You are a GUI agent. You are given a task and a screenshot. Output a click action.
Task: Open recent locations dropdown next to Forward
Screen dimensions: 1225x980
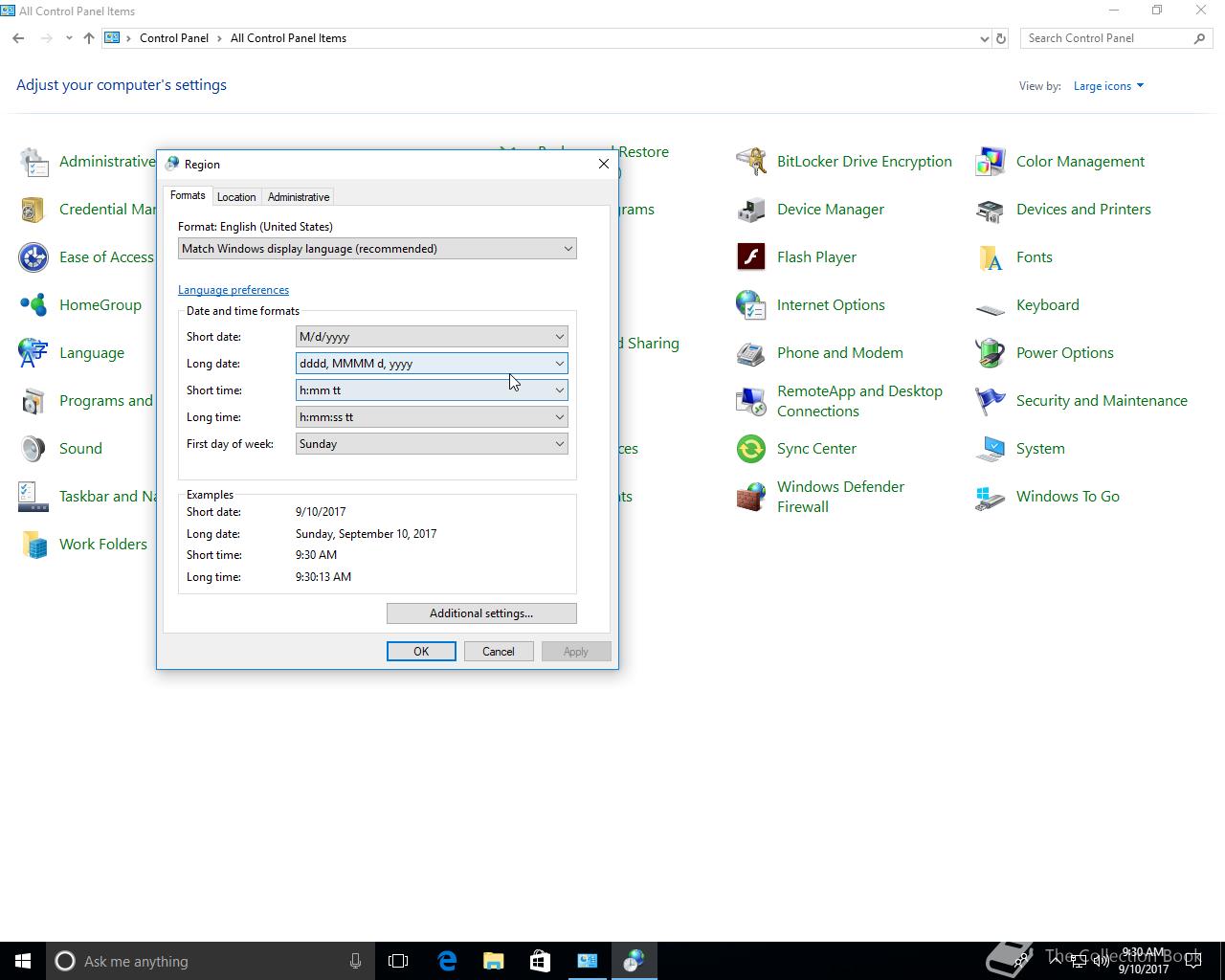69,38
